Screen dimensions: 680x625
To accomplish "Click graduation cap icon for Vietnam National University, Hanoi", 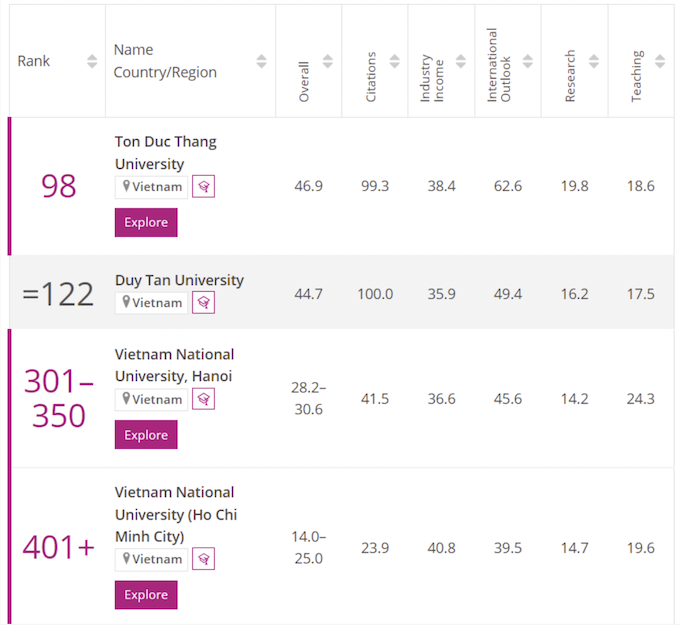I will 203,399.
